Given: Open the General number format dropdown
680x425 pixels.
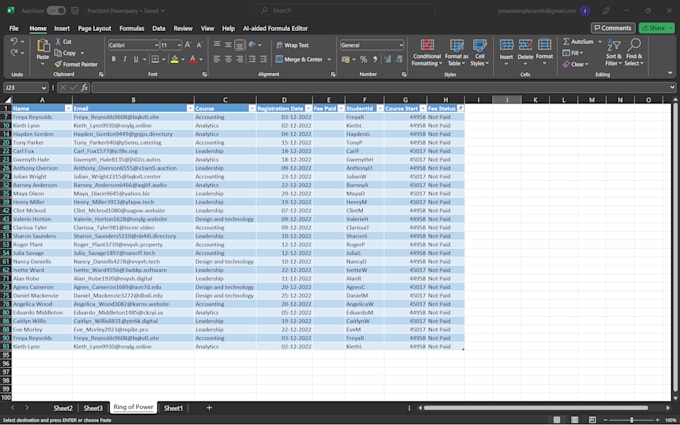Looking at the screenshot, I should (401, 45).
